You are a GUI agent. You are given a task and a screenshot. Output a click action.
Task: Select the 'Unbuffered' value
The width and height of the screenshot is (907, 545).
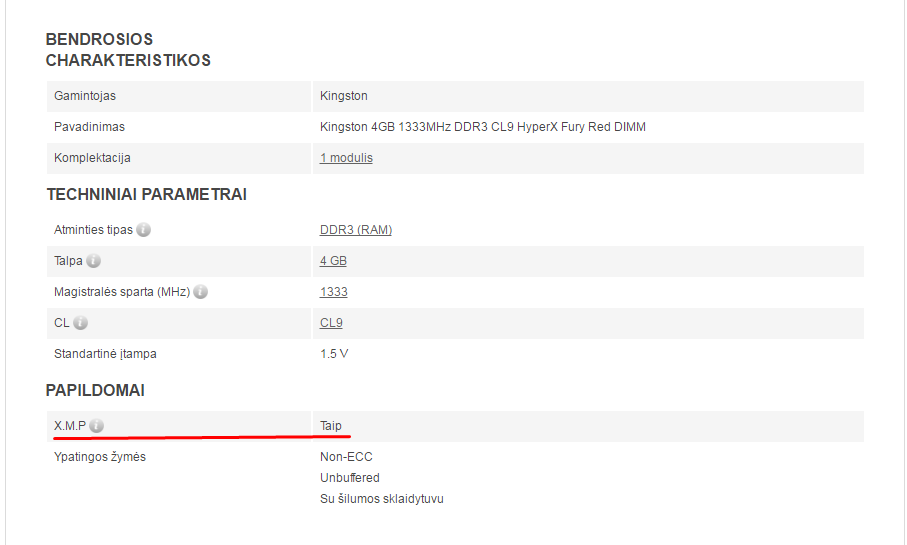(349, 478)
